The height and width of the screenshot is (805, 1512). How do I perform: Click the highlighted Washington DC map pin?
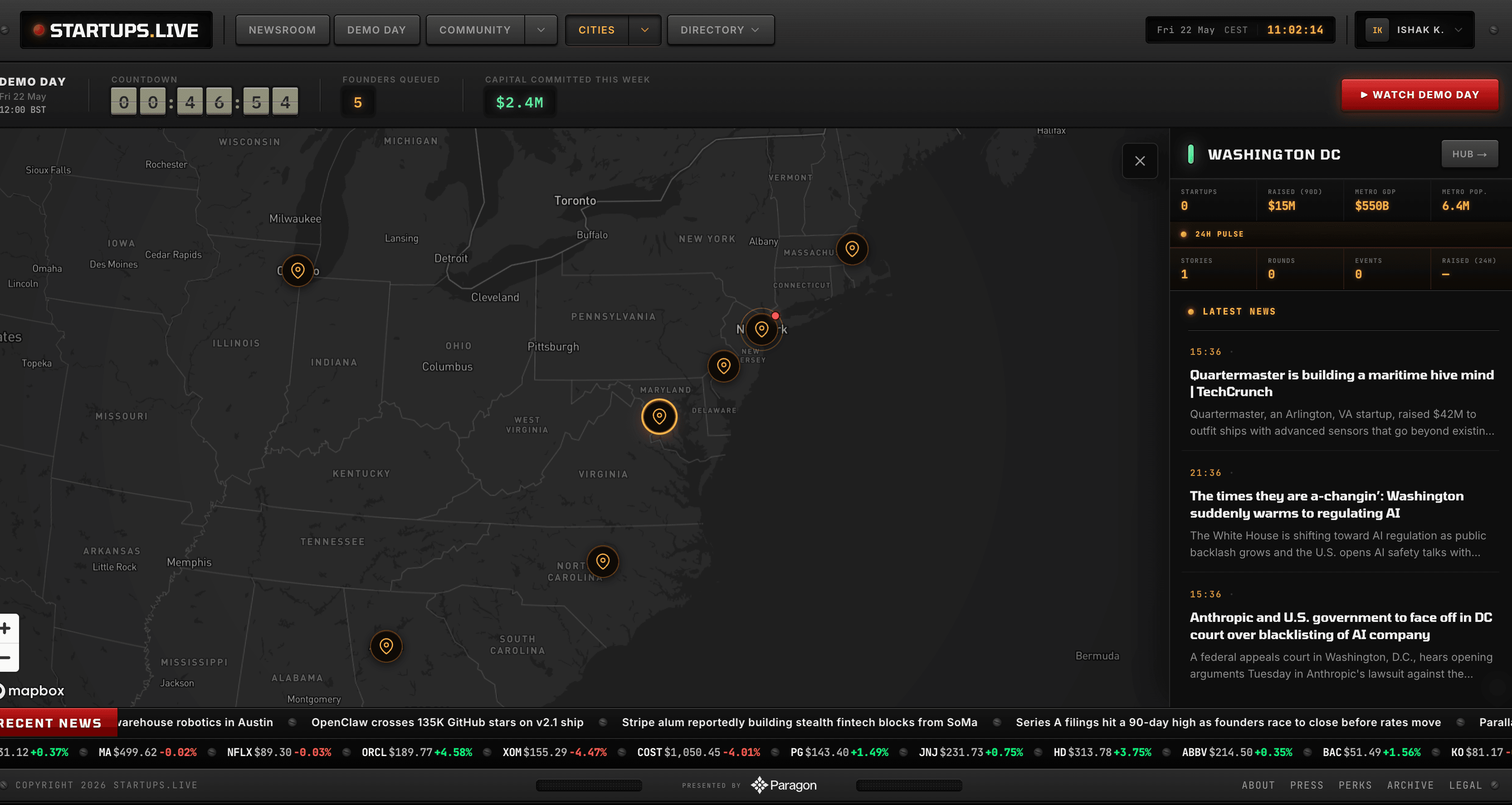click(x=659, y=417)
